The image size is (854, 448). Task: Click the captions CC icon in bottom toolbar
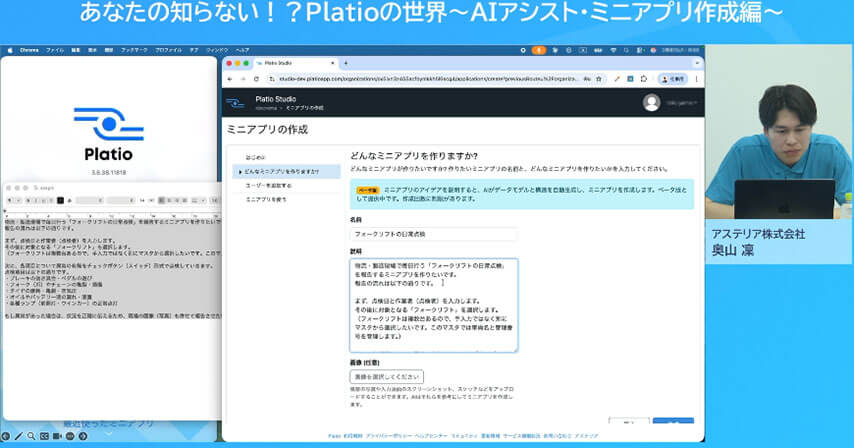(44, 437)
